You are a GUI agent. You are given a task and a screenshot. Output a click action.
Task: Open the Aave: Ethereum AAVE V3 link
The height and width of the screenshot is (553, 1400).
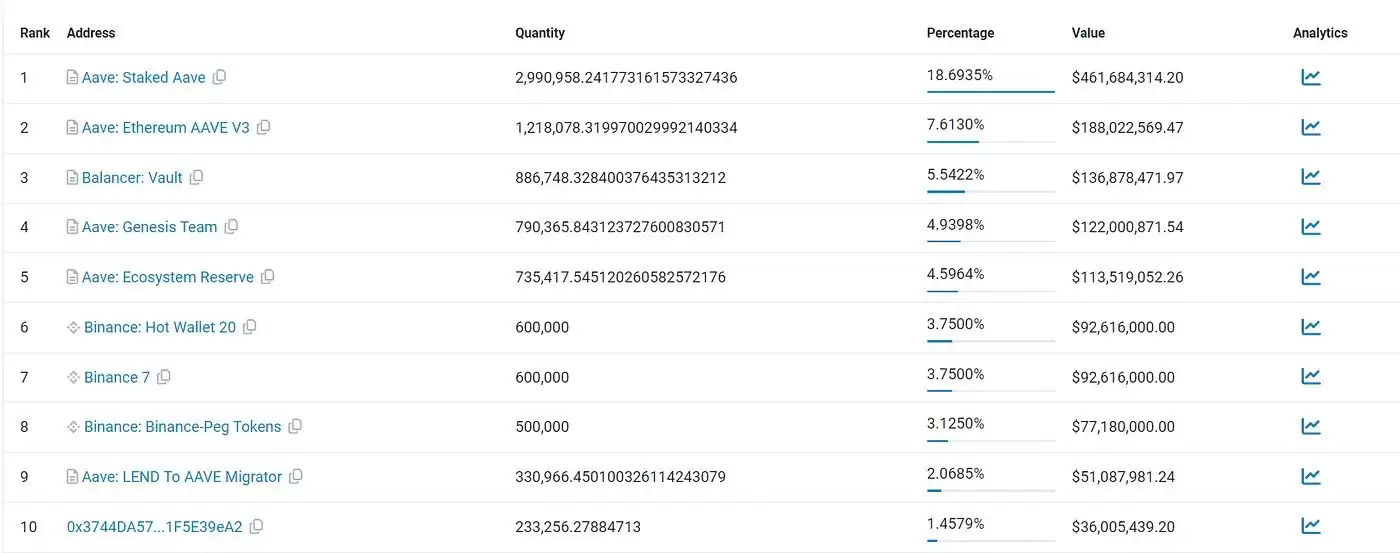pos(165,127)
